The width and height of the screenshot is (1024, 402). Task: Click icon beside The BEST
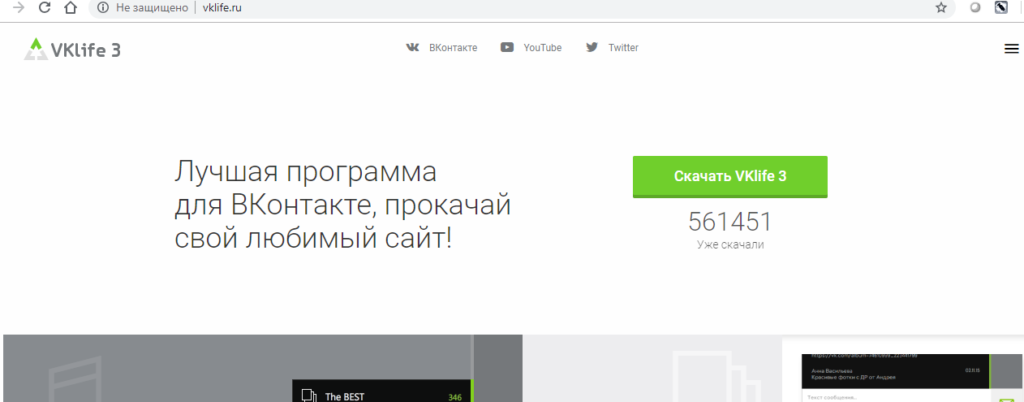pyautogui.click(x=309, y=395)
